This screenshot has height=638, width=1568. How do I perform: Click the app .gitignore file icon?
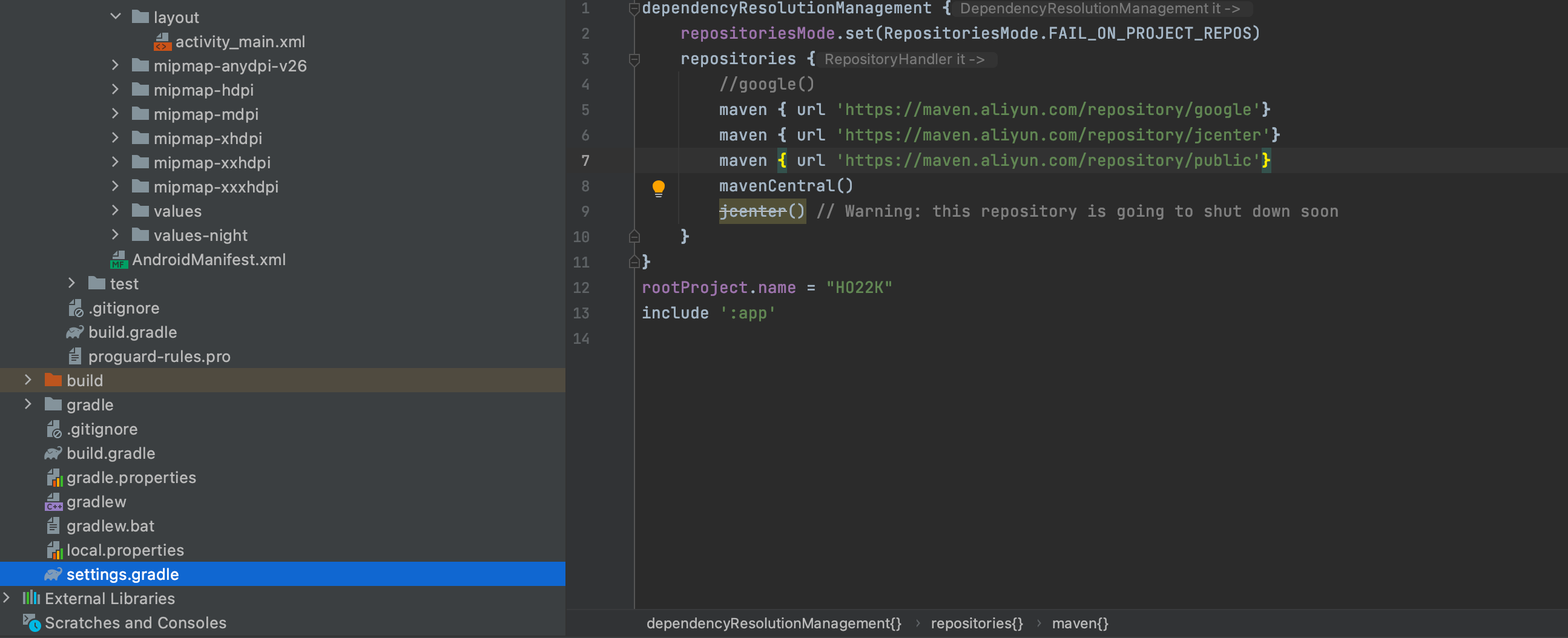tap(76, 308)
